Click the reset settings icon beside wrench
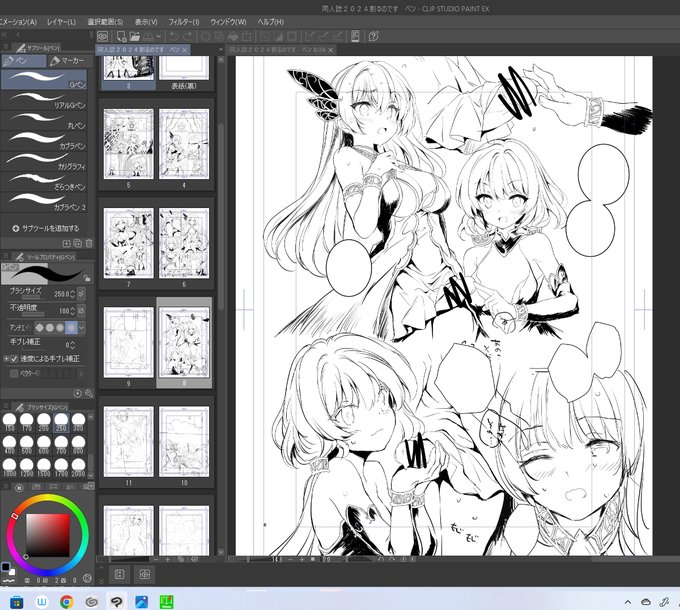Image resolution: width=680 pixels, height=610 pixels. (78, 394)
